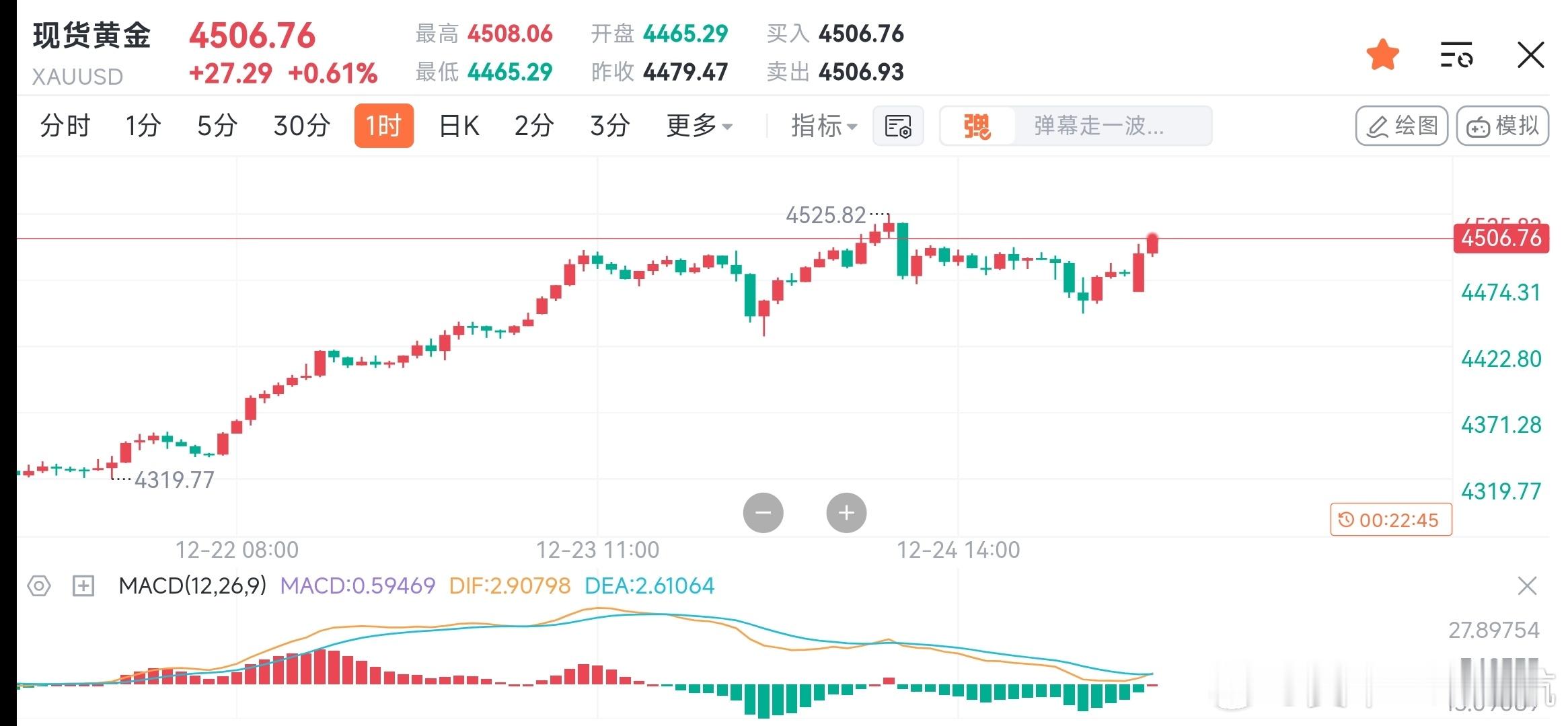This screenshot has width=1568, height=726.
Task: Select the 30分 thirty-minute timeframe
Action: click(301, 126)
